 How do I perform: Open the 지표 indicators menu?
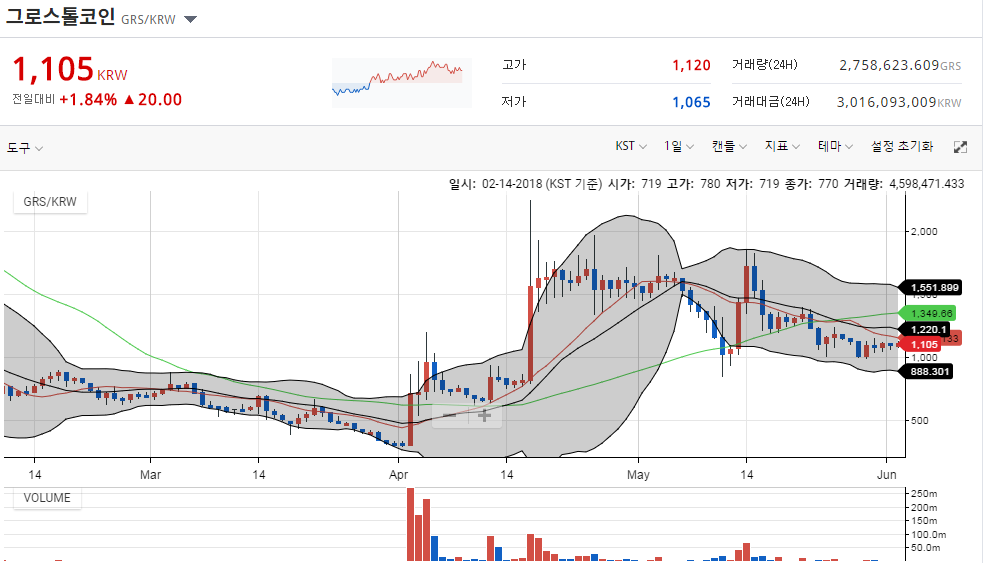point(782,146)
